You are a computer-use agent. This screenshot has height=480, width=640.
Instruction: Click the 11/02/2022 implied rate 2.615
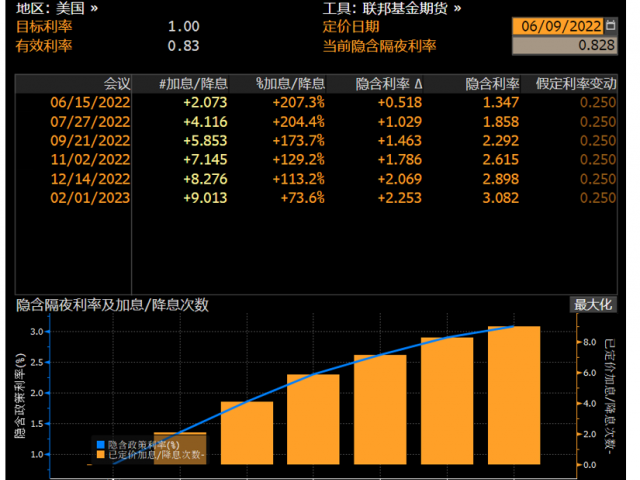tap(497, 159)
